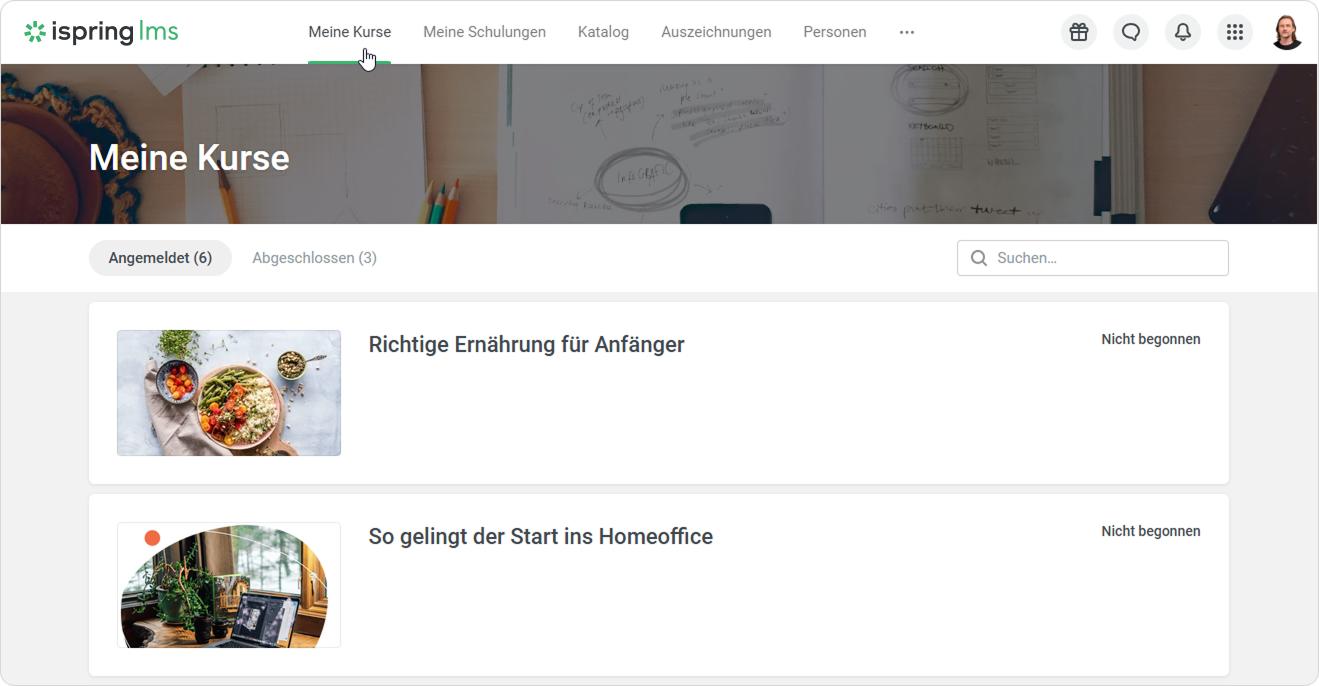1319x686 pixels.
Task: Open the apps grid icon
Action: pyautogui.click(x=1234, y=32)
